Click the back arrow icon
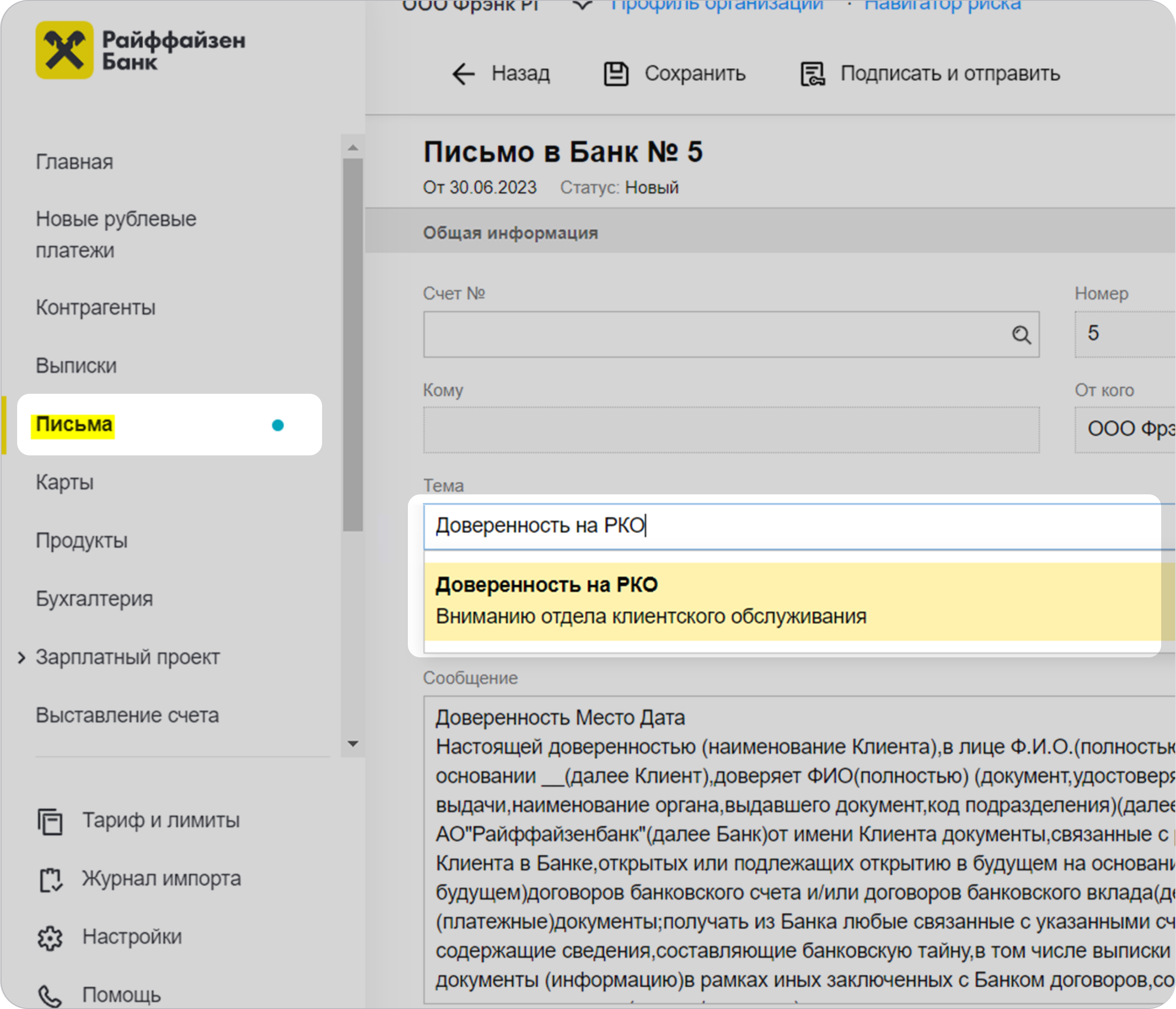1176x1009 pixels. click(463, 74)
